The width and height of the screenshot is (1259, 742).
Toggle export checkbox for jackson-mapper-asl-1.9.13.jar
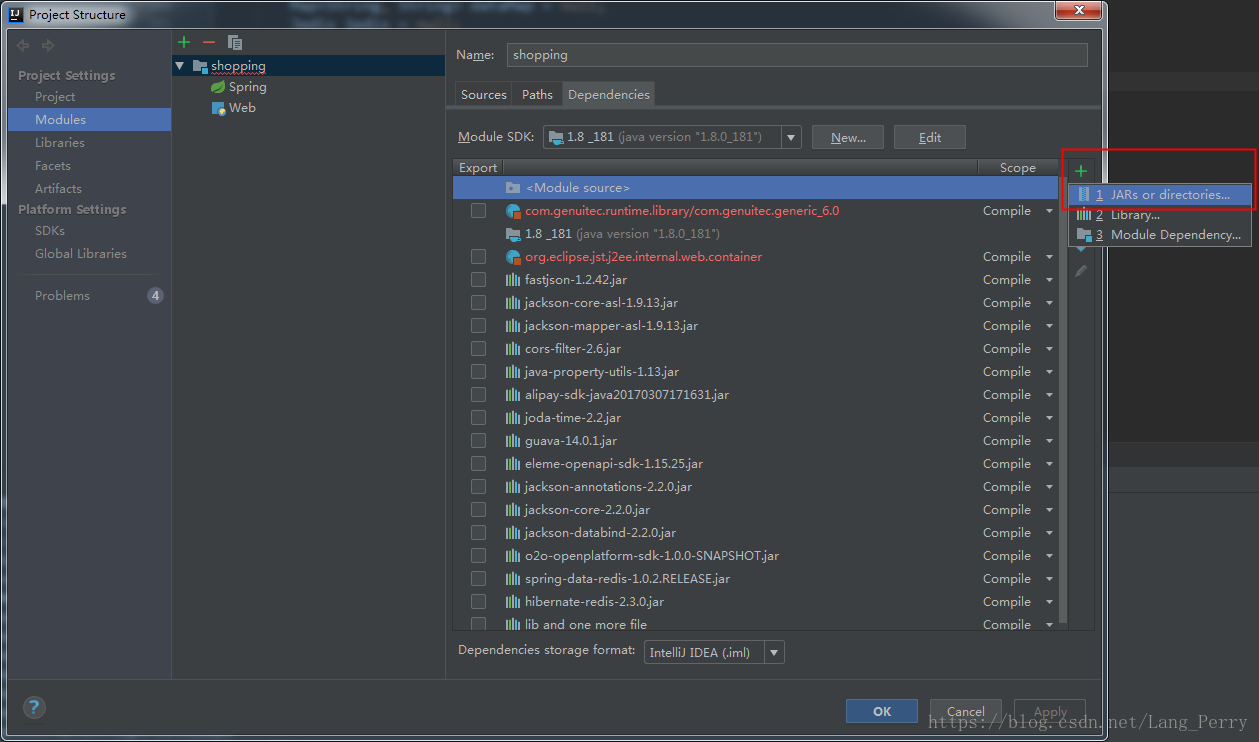pyautogui.click(x=478, y=326)
